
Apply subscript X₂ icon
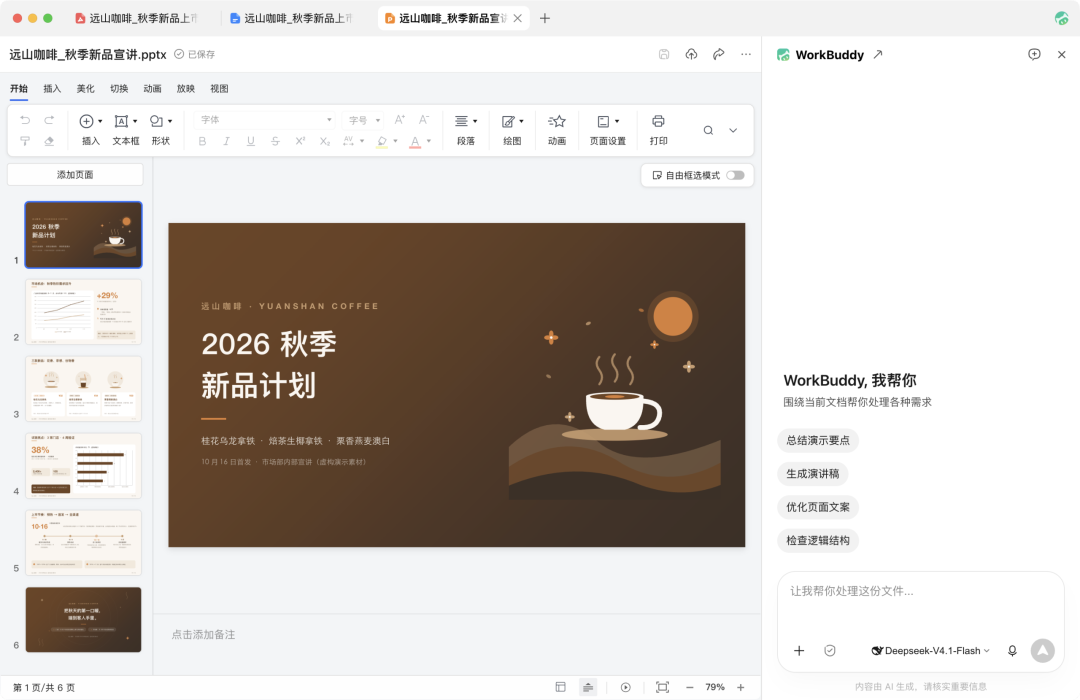click(325, 141)
